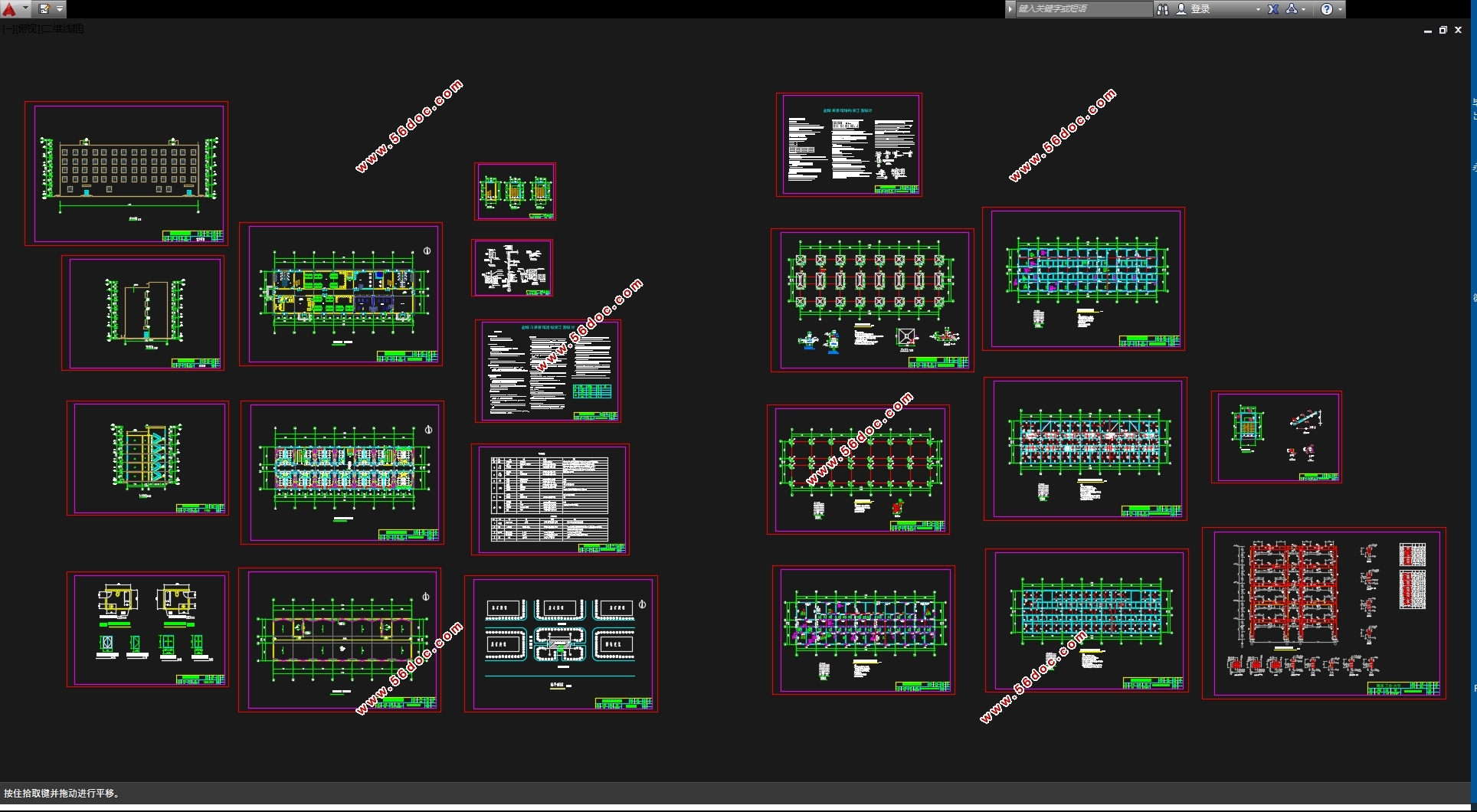Expand the arrow left of the search box
Viewport: 1477px width, 812px height.
point(1010,9)
